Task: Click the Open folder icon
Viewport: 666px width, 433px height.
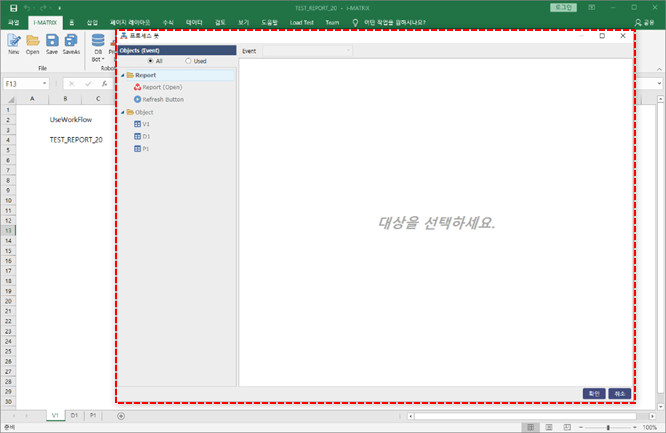Action: tap(33, 45)
